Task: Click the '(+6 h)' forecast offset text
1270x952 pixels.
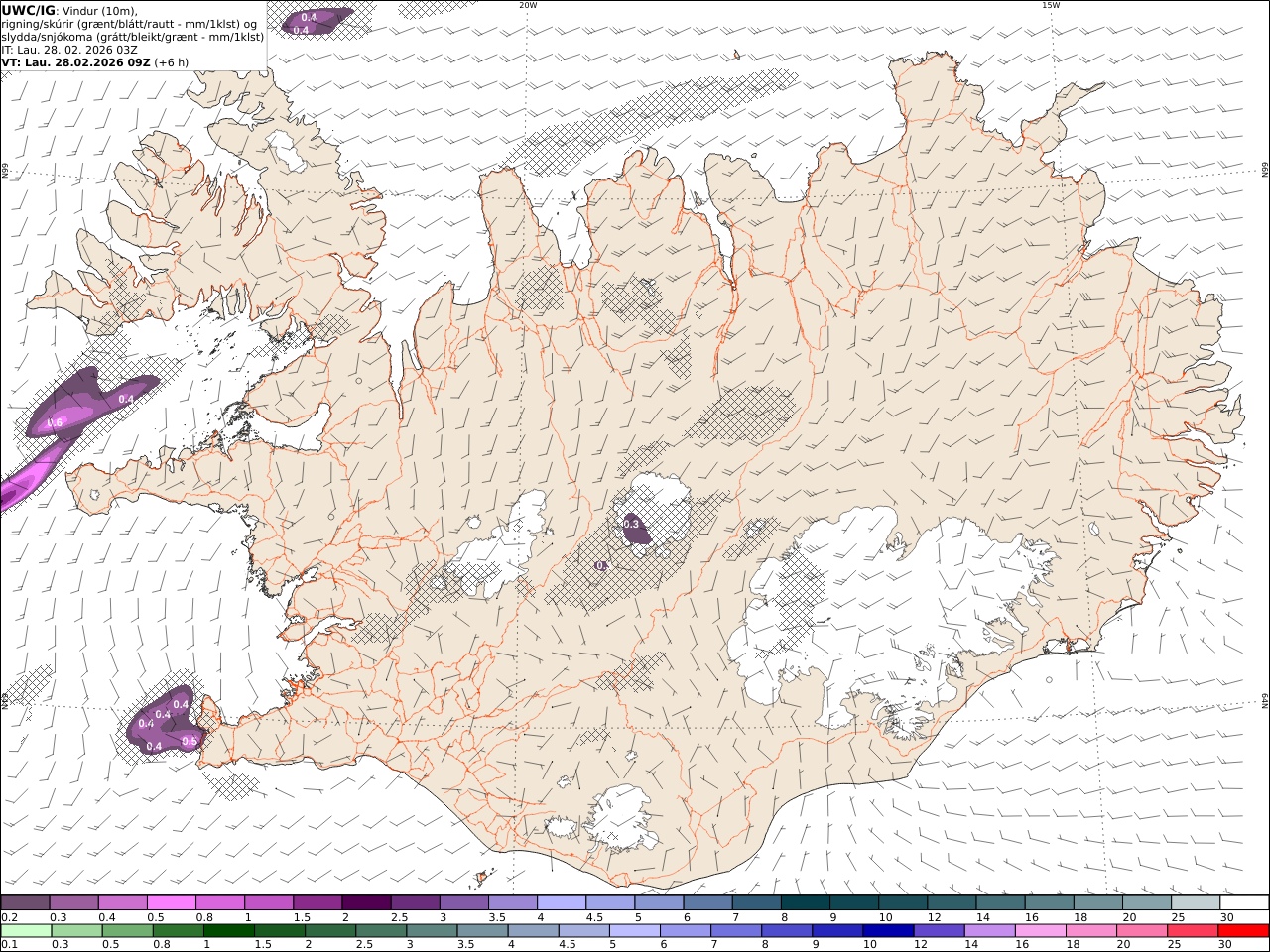Action: coord(172,62)
